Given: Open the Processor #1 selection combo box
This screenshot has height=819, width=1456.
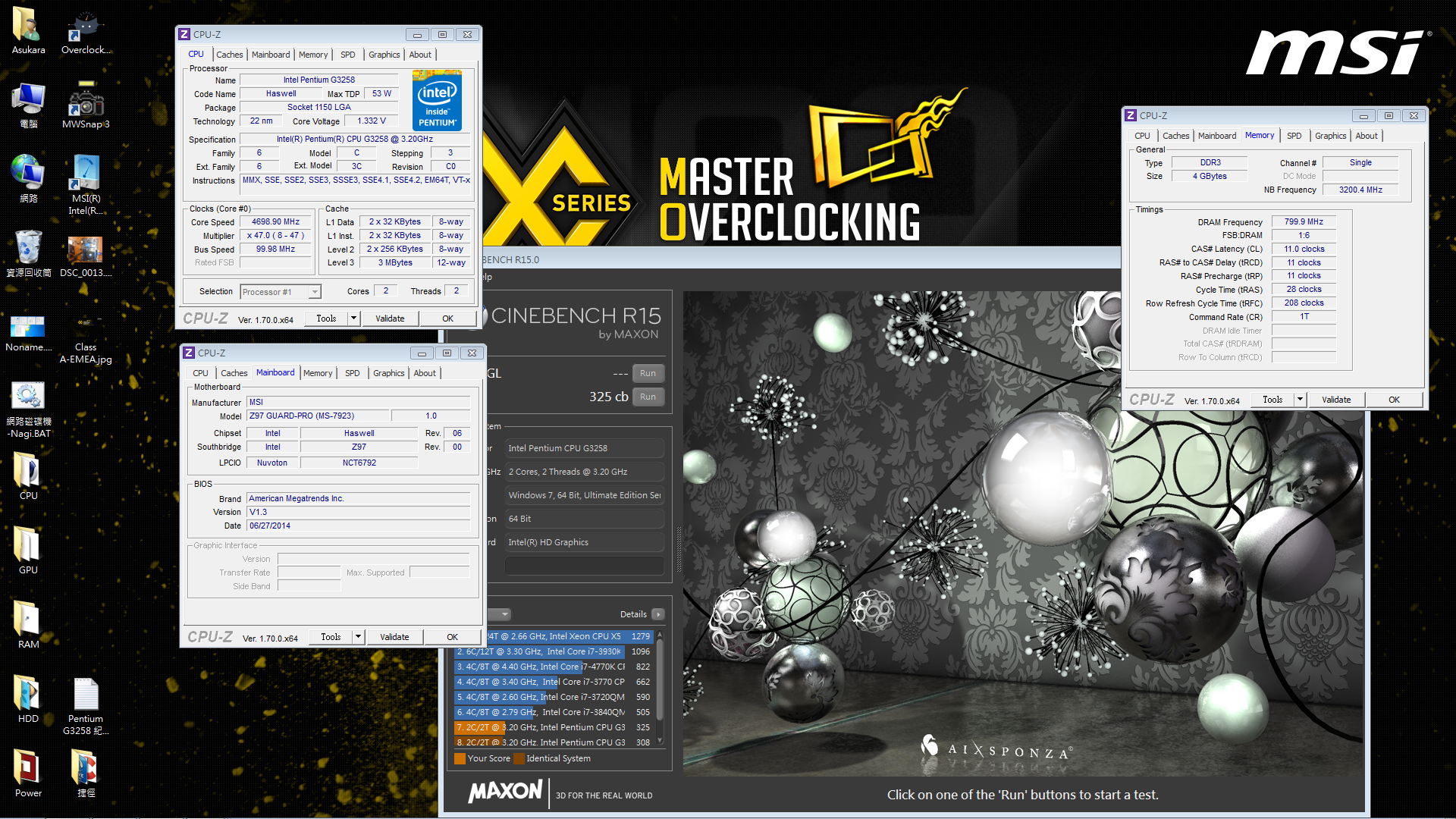Looking at the screenshot, I should 281,292.
